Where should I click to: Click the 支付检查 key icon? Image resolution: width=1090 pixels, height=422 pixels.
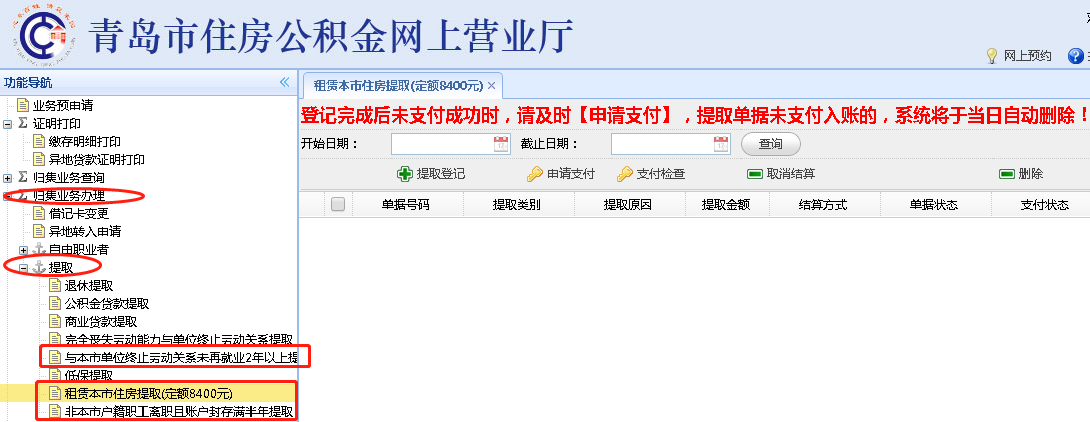[x=625, y=174]
